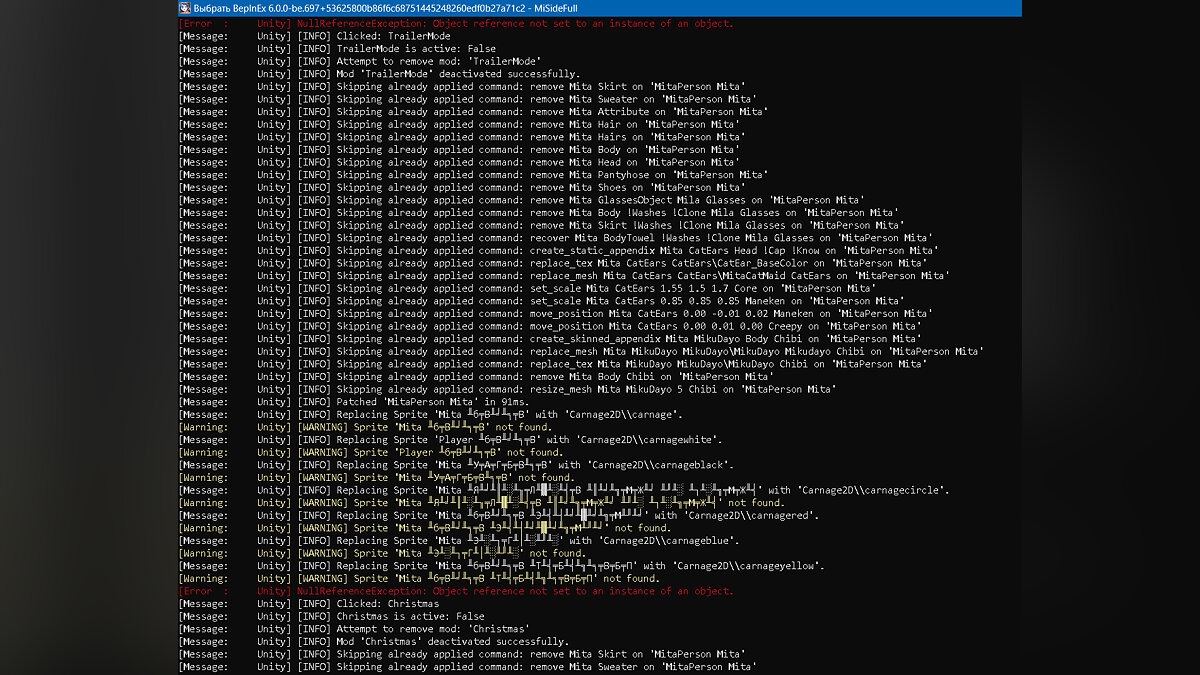The image size is (1200, 675).
Task: Click the 'create_skinned_appendix Mita MikuDayo' line
Action: click(x=617, y=339)
